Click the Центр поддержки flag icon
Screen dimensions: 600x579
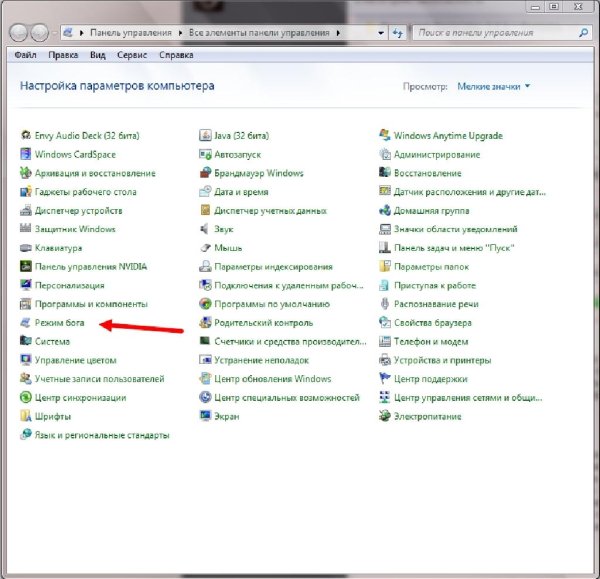pyautogui.click(x=385, y=379)
